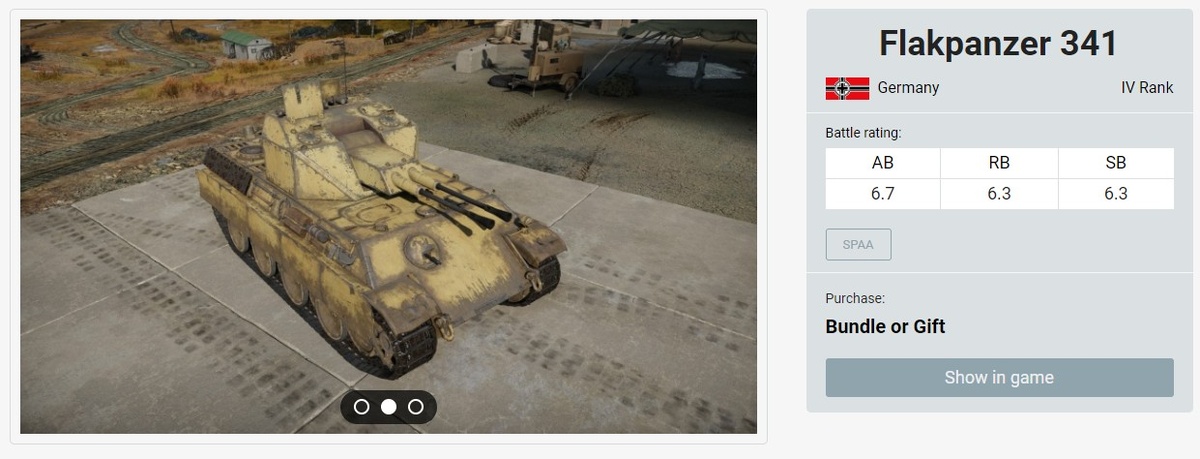Viewport: 1200px width, 459px height.
Task: Select the AB battle rating column header
Action: coord(883,164)
